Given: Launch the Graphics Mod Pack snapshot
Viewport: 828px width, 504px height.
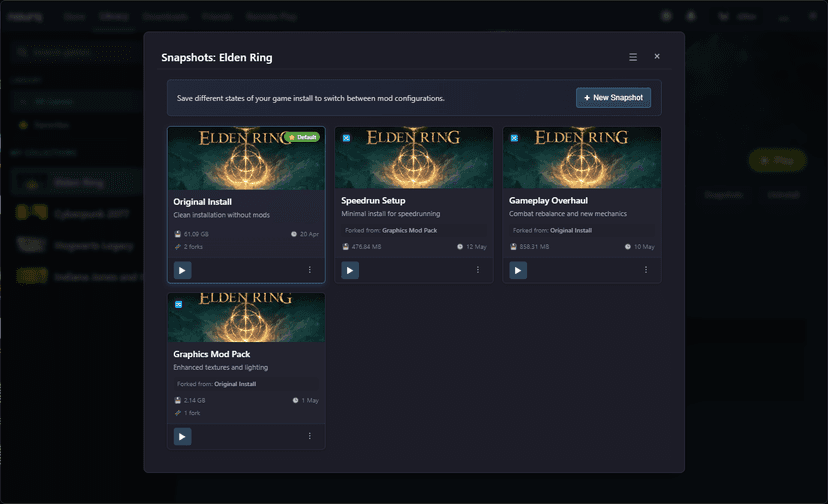Looking at the screenshot, I should 182,436.
